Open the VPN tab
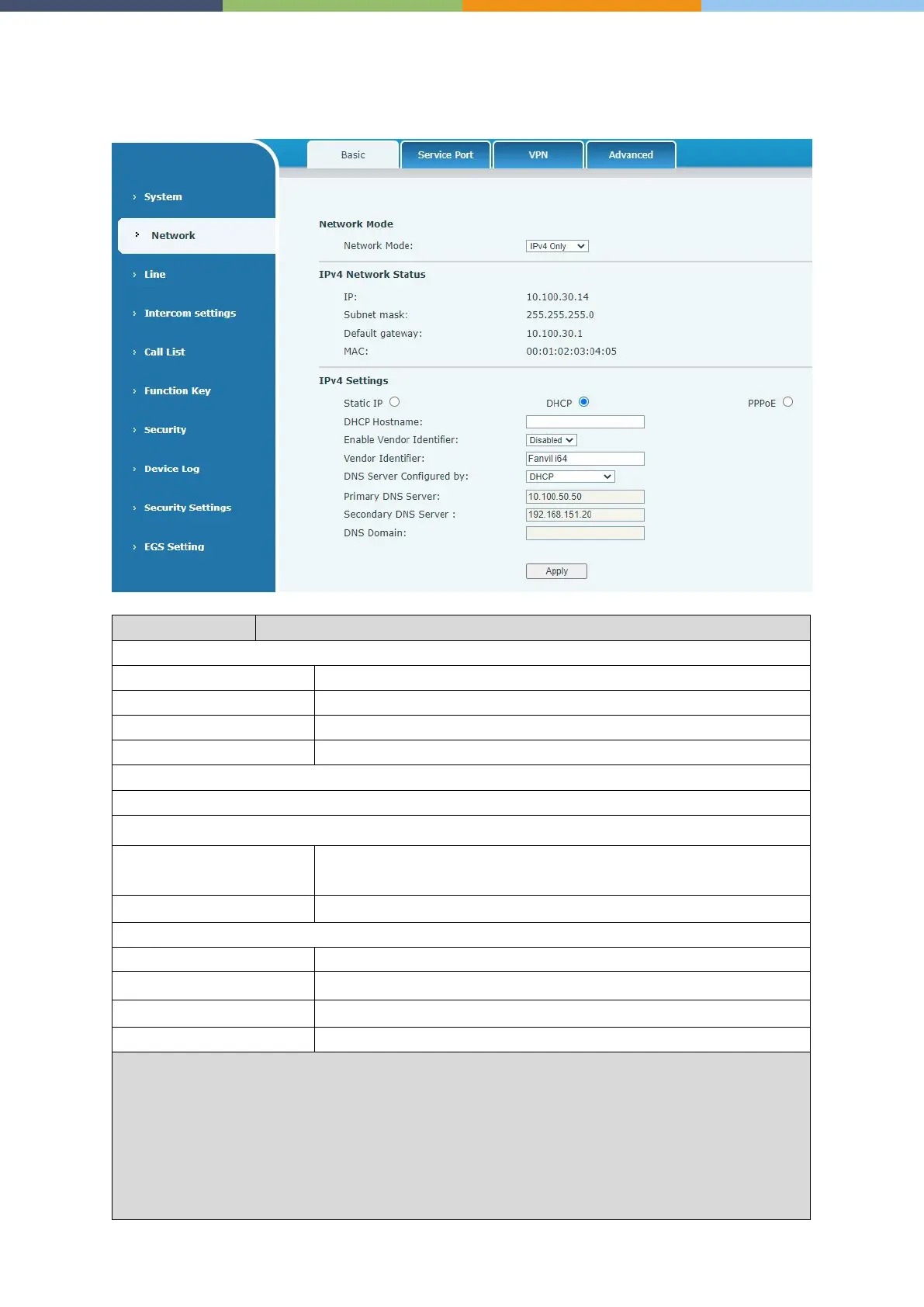The height and width of the screenshot is (1307, 924). (538, 154)
